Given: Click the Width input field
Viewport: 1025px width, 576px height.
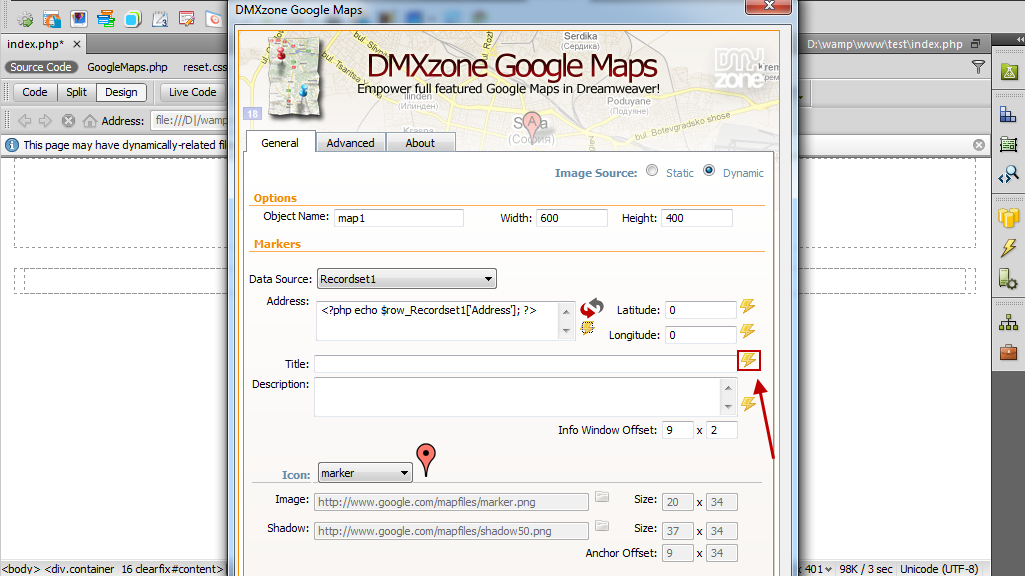Looking at the screenshot, I should [x=572, y=218].
